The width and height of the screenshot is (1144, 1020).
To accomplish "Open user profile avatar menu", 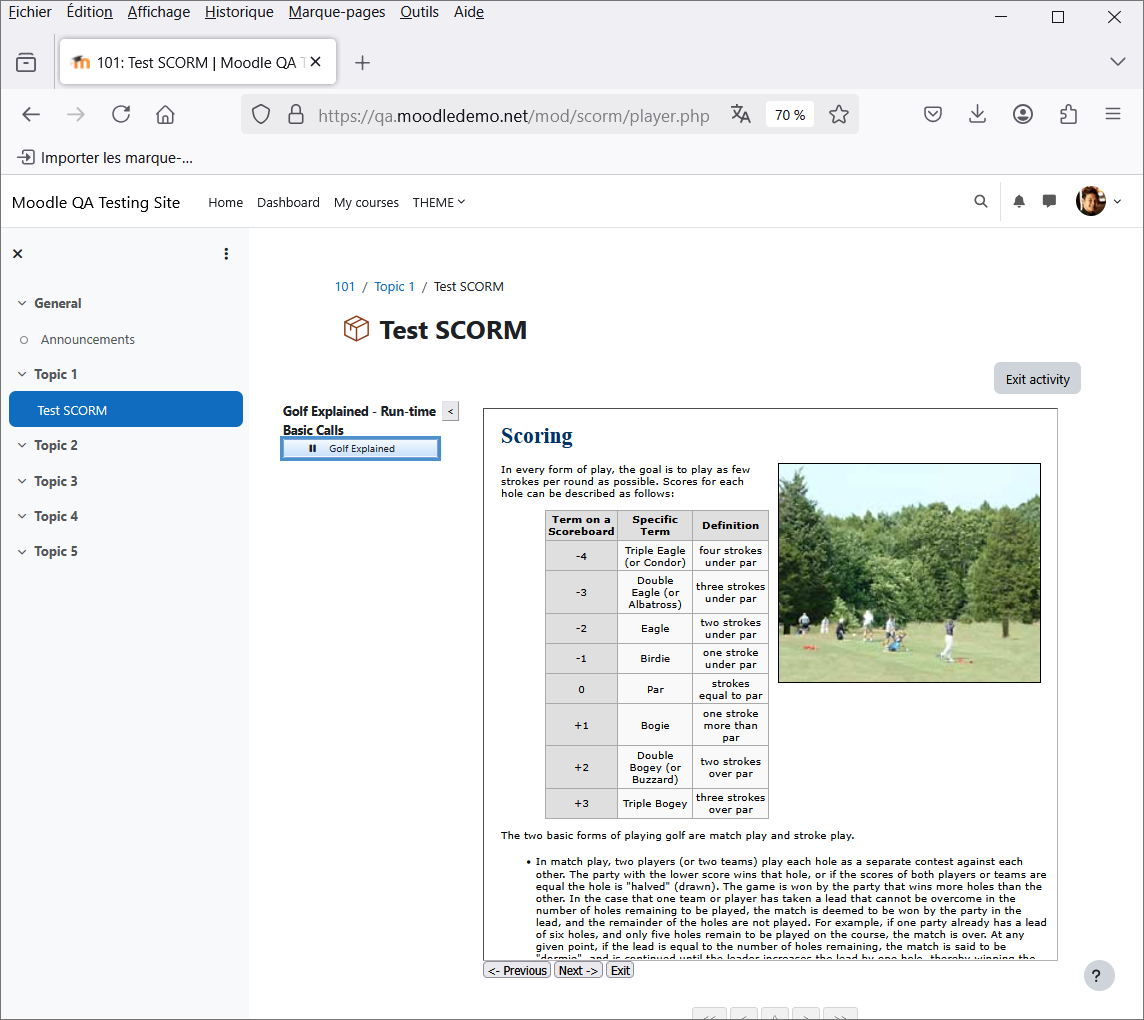I will [x=1098, y=201].
